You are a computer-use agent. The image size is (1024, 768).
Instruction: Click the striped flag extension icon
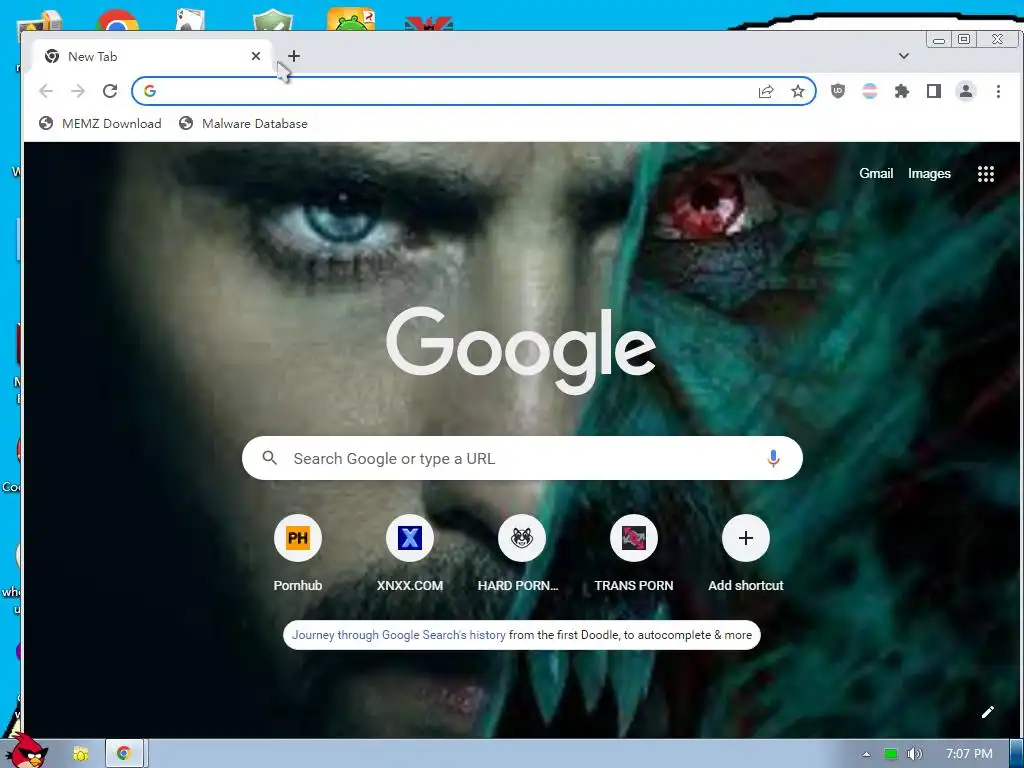870,91
